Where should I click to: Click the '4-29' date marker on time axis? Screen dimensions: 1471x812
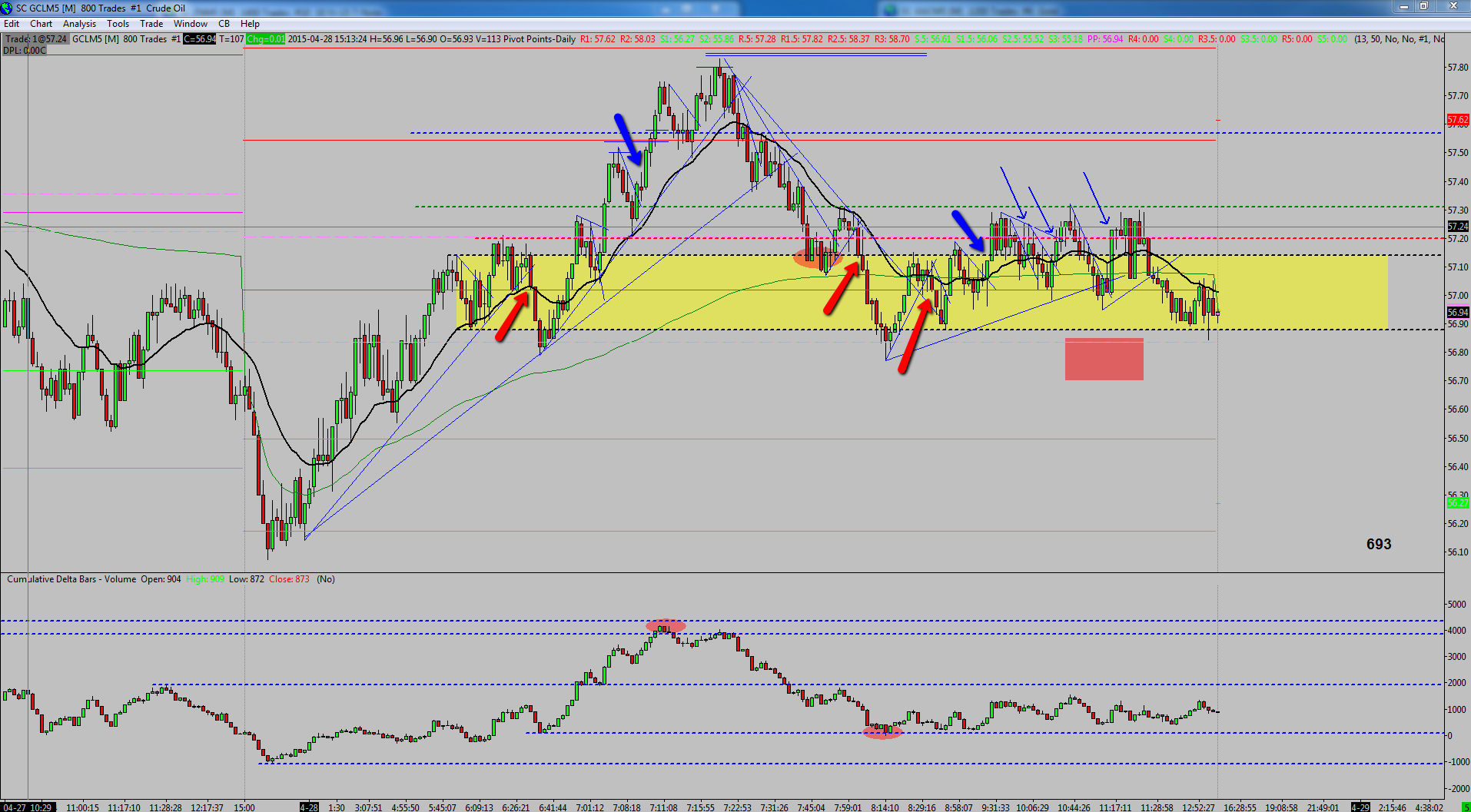coord(1360,807)
